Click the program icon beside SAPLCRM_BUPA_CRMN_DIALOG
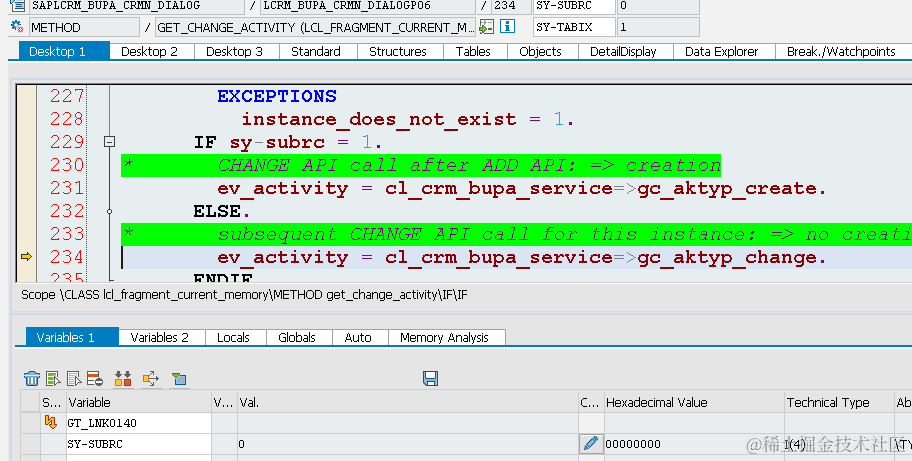This screenshot has width=912, height=461. click(x=17, y=6)
